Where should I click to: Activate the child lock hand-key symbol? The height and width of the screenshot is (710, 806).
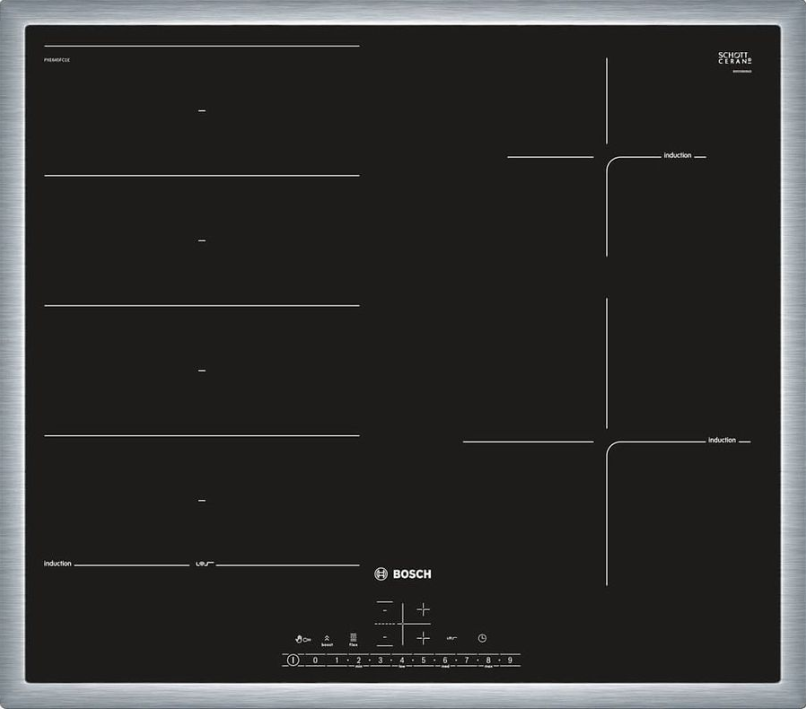pyautogui.click(x=304, y=637)
